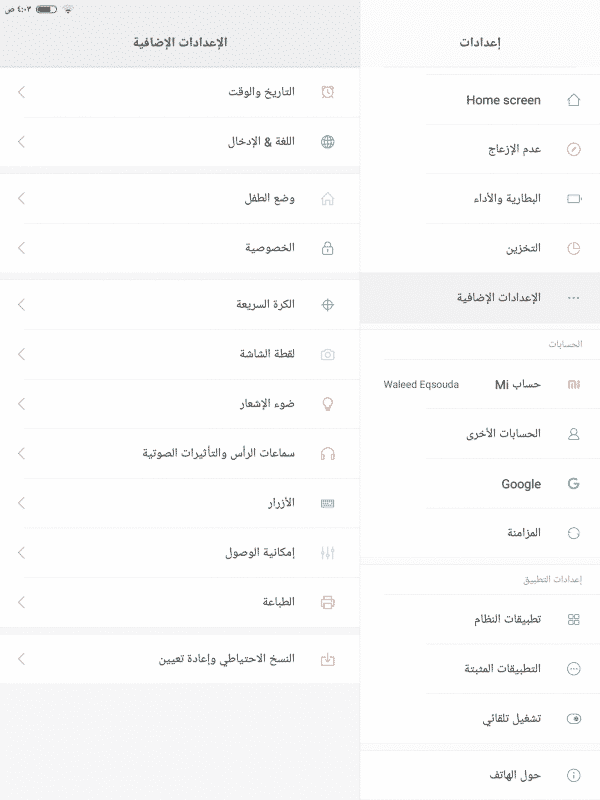Image resolution: width=600 pixels, height=800 pixels.
Task: Click the battery indicator in status bar
Action: pyautogui.click(x=46, y=9)
